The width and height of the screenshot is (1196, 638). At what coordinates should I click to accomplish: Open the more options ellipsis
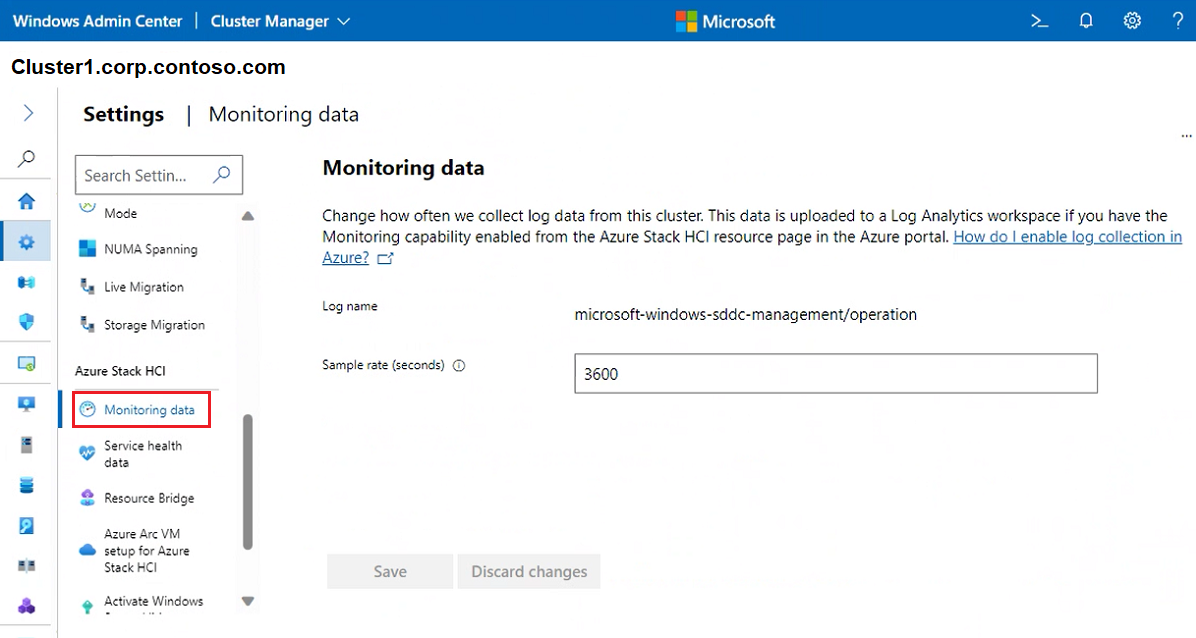coord(1186,135)
